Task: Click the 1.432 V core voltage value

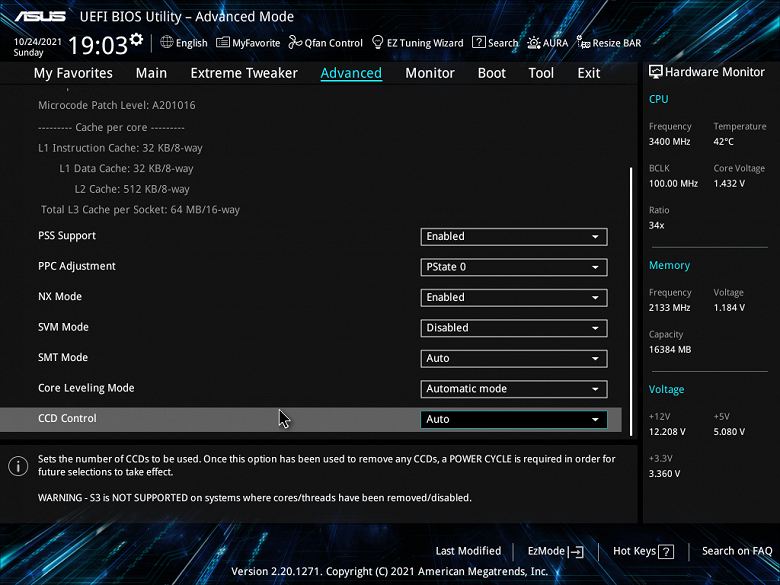Action: pos(729,184)
